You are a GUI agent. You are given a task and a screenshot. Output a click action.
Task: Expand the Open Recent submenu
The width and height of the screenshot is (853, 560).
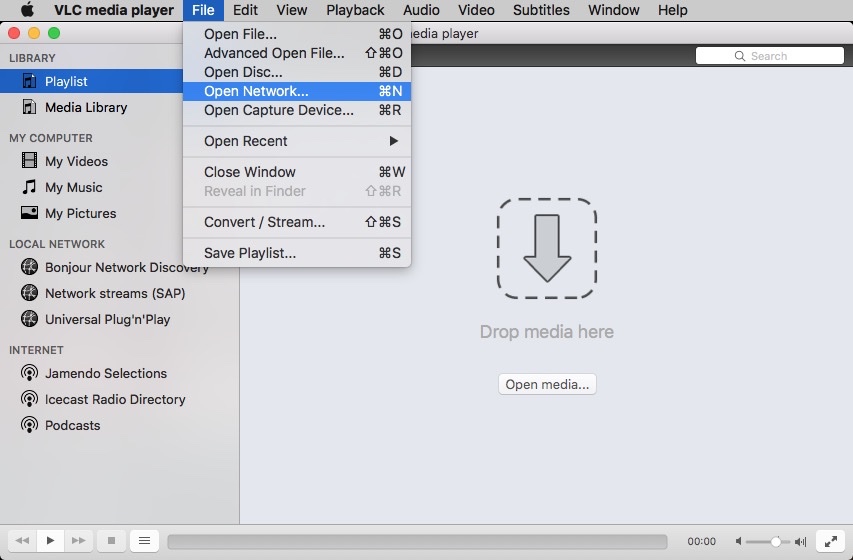tap(296, 141)
